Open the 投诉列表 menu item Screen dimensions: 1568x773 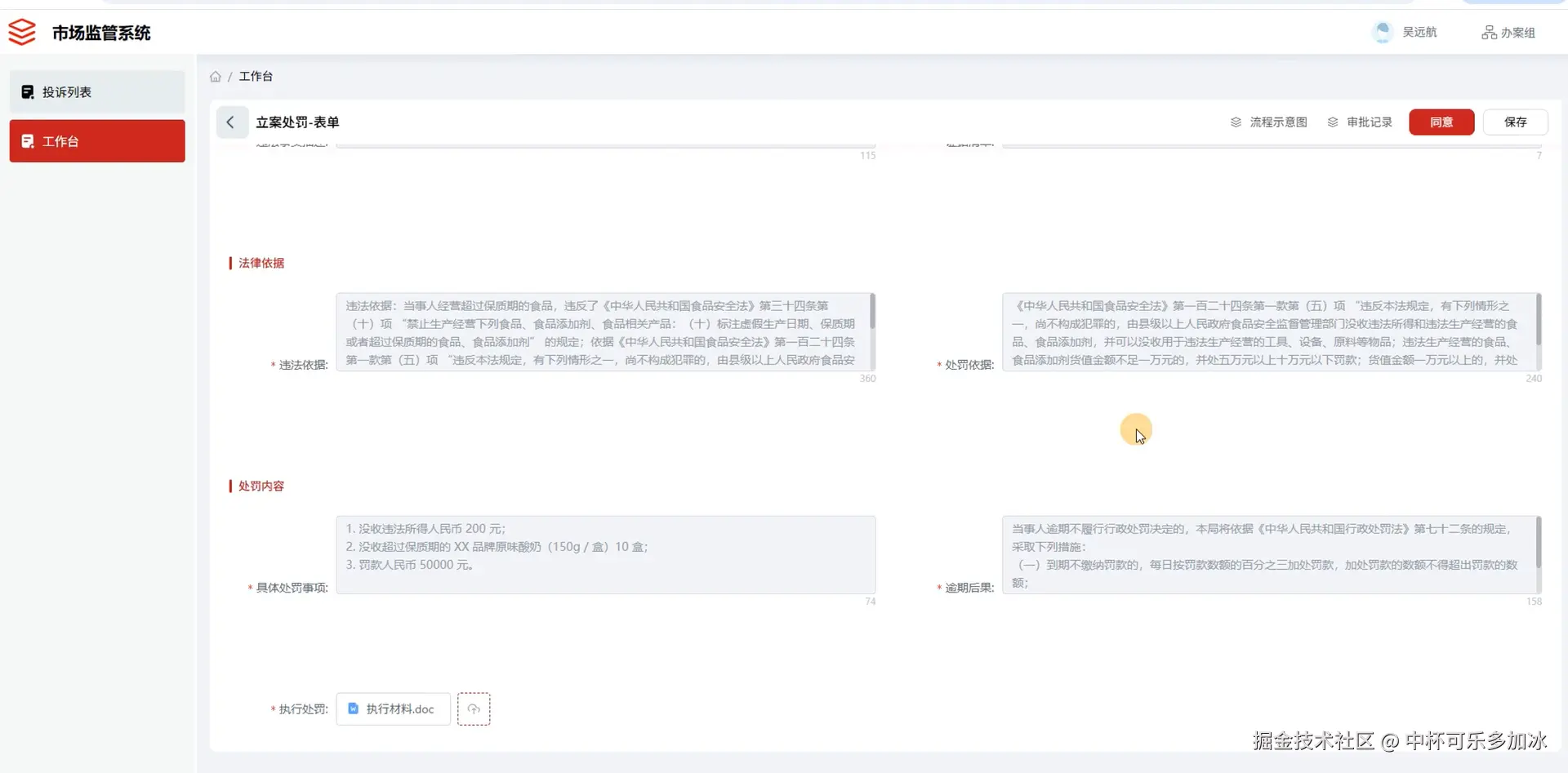coord(97,92)
